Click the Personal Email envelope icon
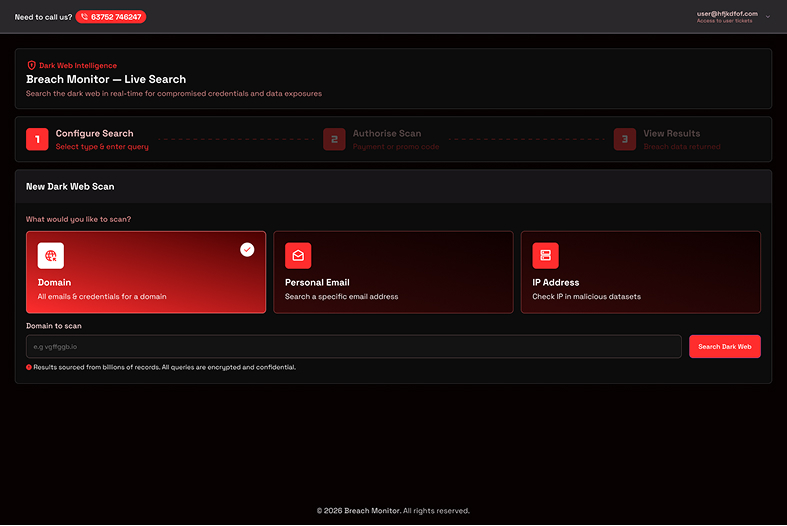This screenshot has height=526, width=787. pos(298,255)
